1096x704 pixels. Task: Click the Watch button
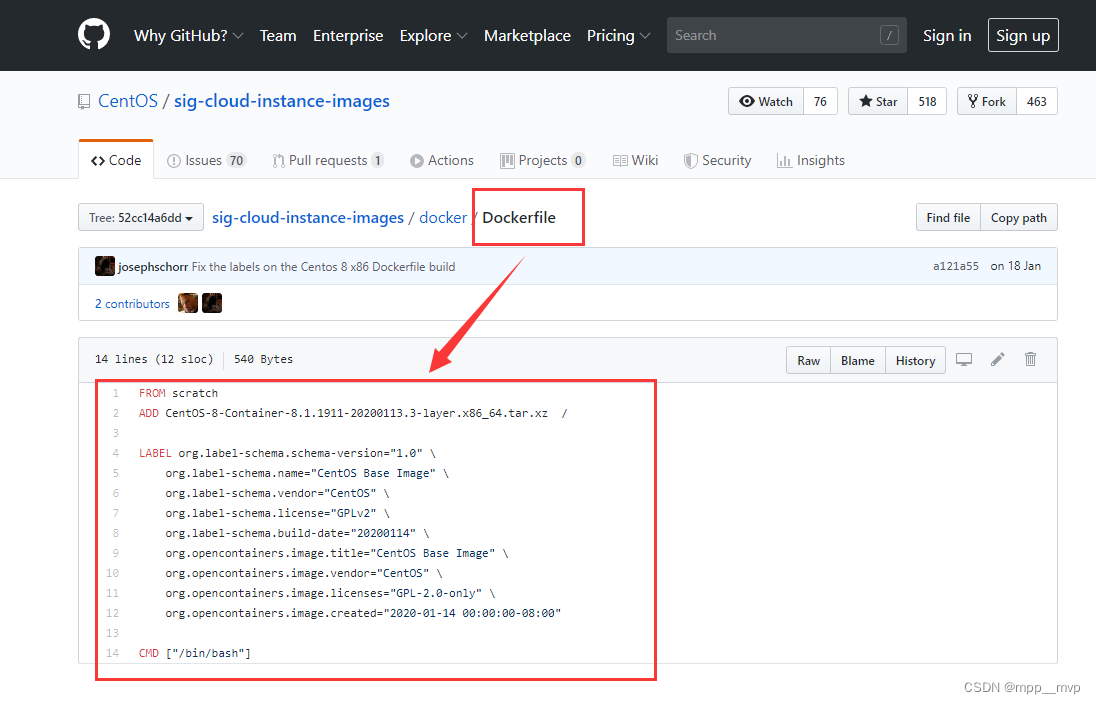[766, 101]
